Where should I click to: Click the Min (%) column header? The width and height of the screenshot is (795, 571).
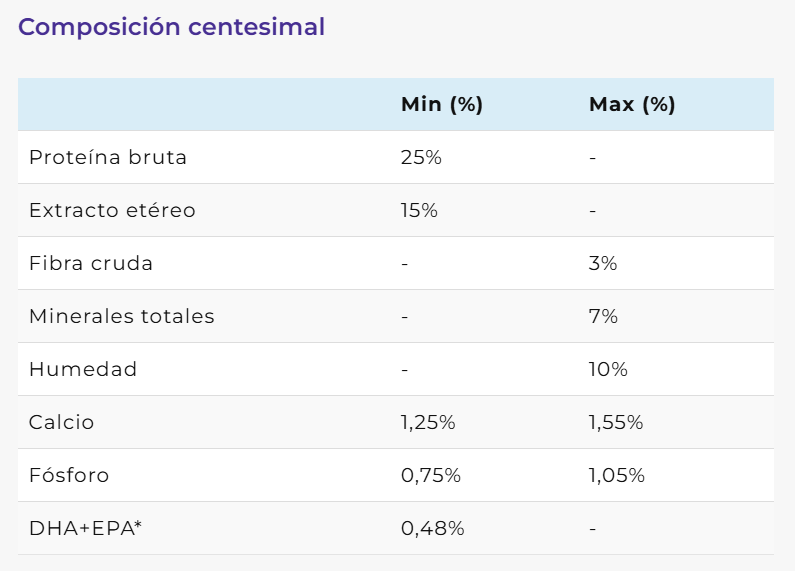tap(442, 105)
